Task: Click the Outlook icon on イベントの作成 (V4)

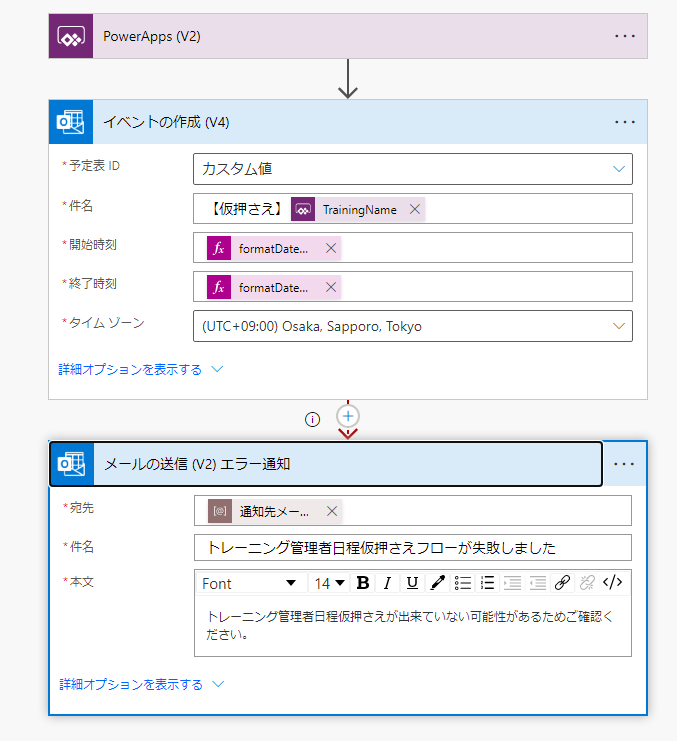Action: [71, 122]
